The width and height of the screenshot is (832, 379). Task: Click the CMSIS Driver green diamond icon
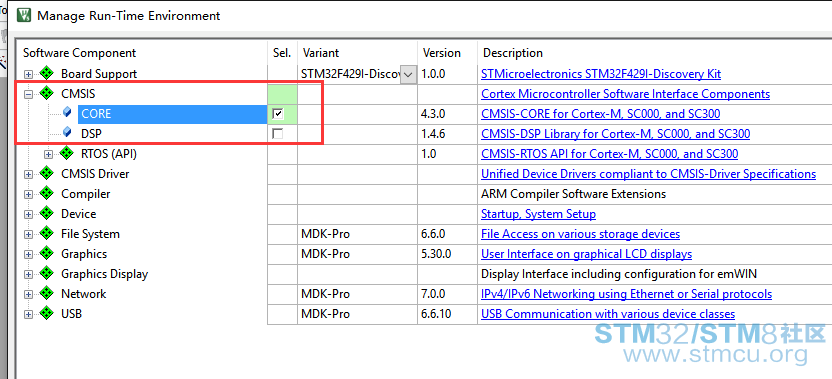pos(47,174)
